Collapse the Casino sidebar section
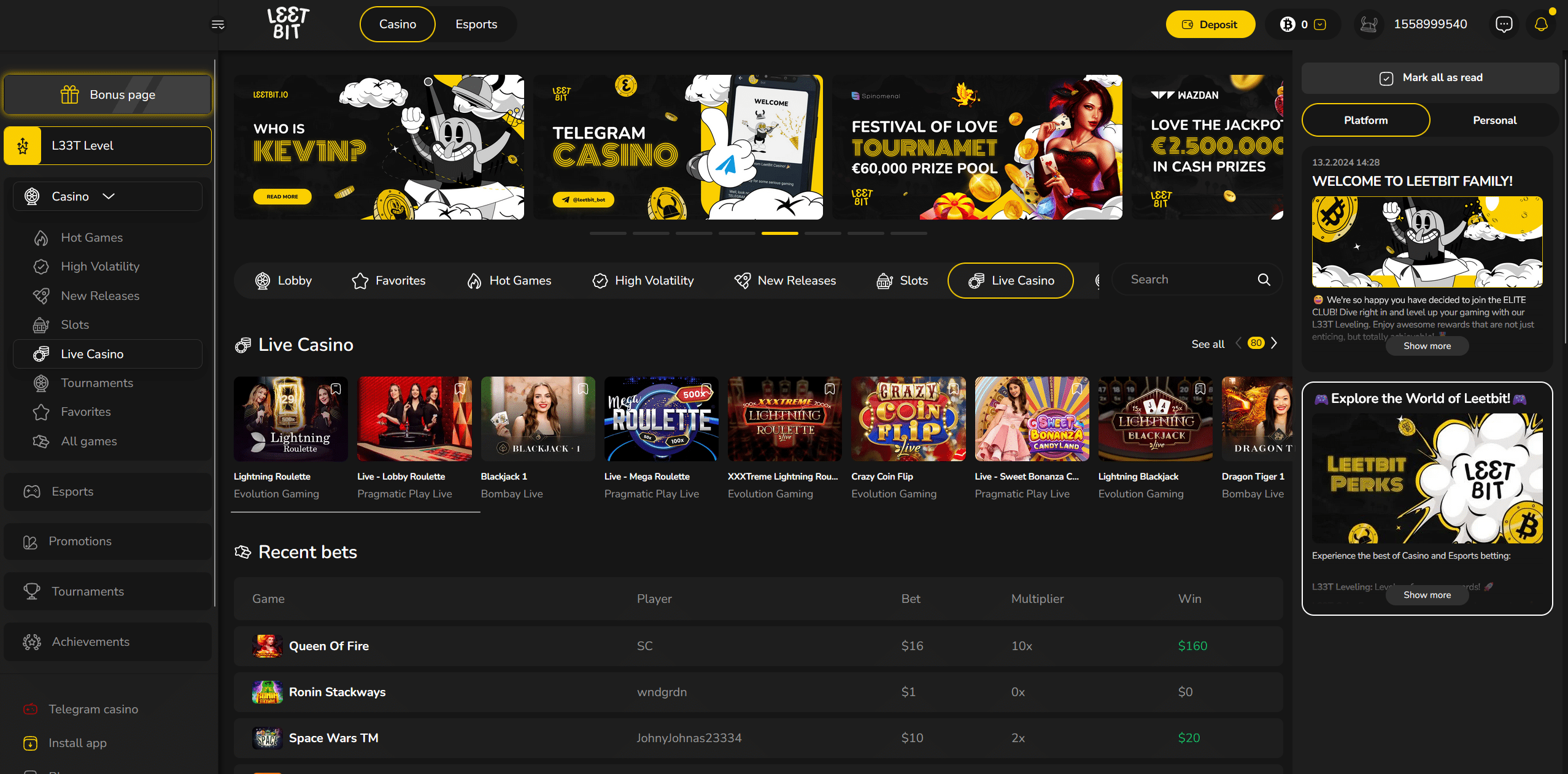This screenshot has height=774, width=1568. (109, 196)
